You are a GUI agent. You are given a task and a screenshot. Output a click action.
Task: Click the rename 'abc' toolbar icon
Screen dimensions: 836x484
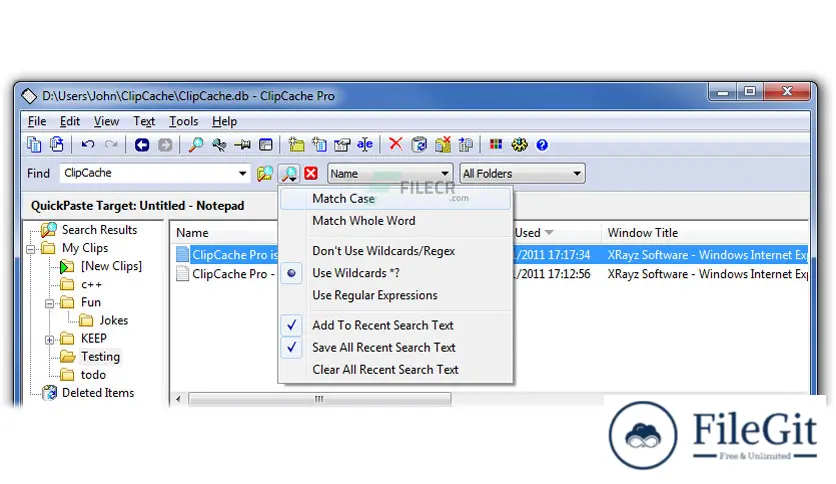point(365,144)
